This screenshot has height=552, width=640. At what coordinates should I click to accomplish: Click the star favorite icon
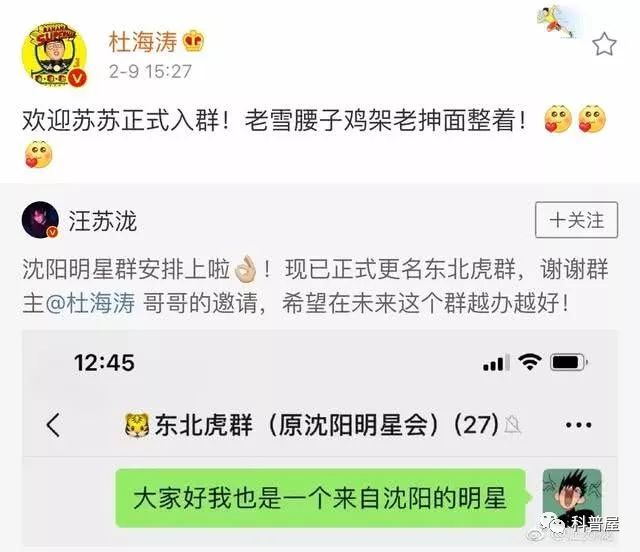click(604, 45)
